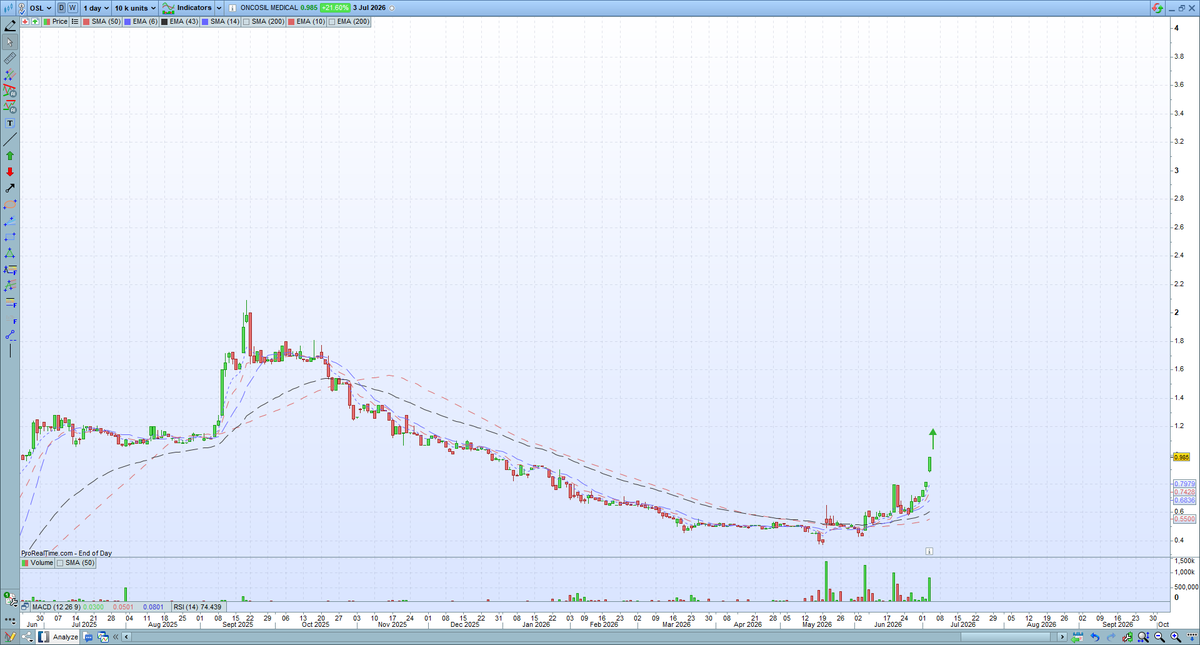Place a red down arrow marker

10,172
